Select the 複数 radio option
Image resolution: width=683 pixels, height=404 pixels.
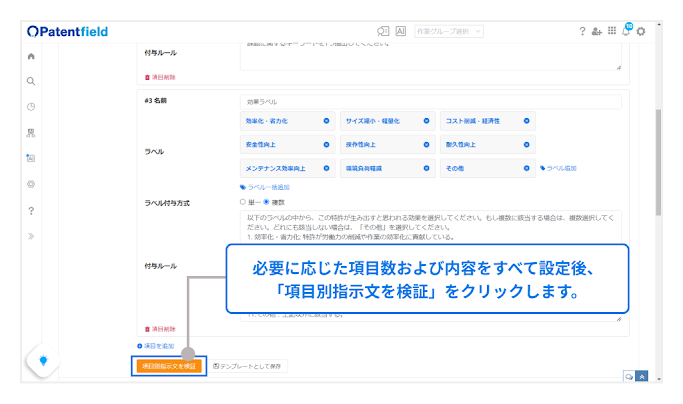(x=266, y=202)
